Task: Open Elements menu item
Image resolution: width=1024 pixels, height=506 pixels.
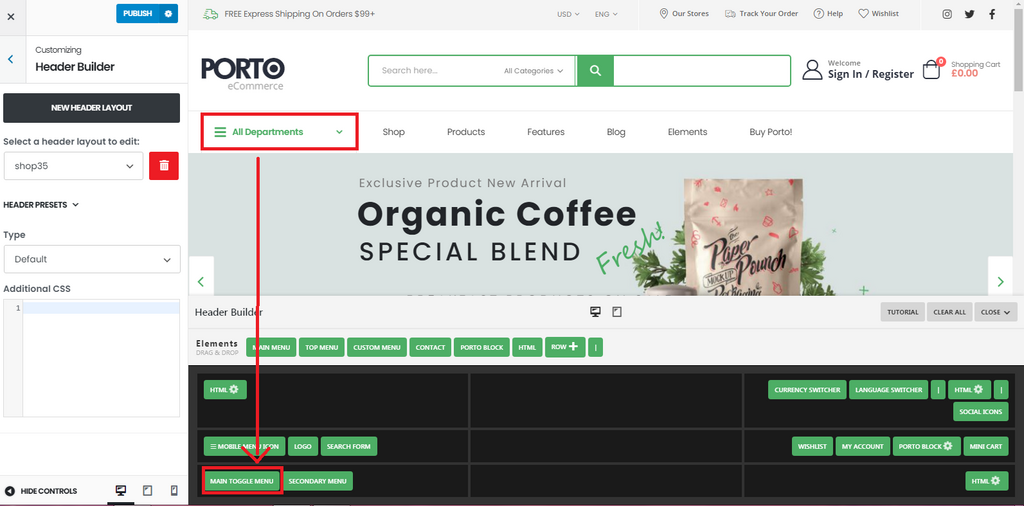Action: point(687,132)
